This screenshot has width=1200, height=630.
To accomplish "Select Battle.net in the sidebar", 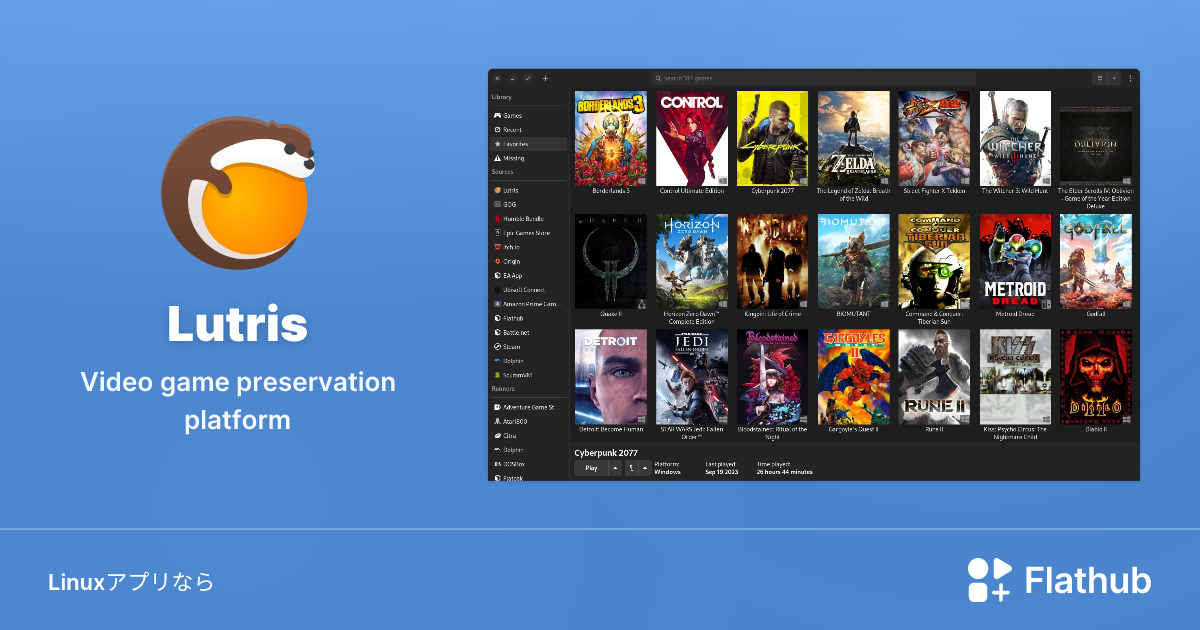I will 515,332.
